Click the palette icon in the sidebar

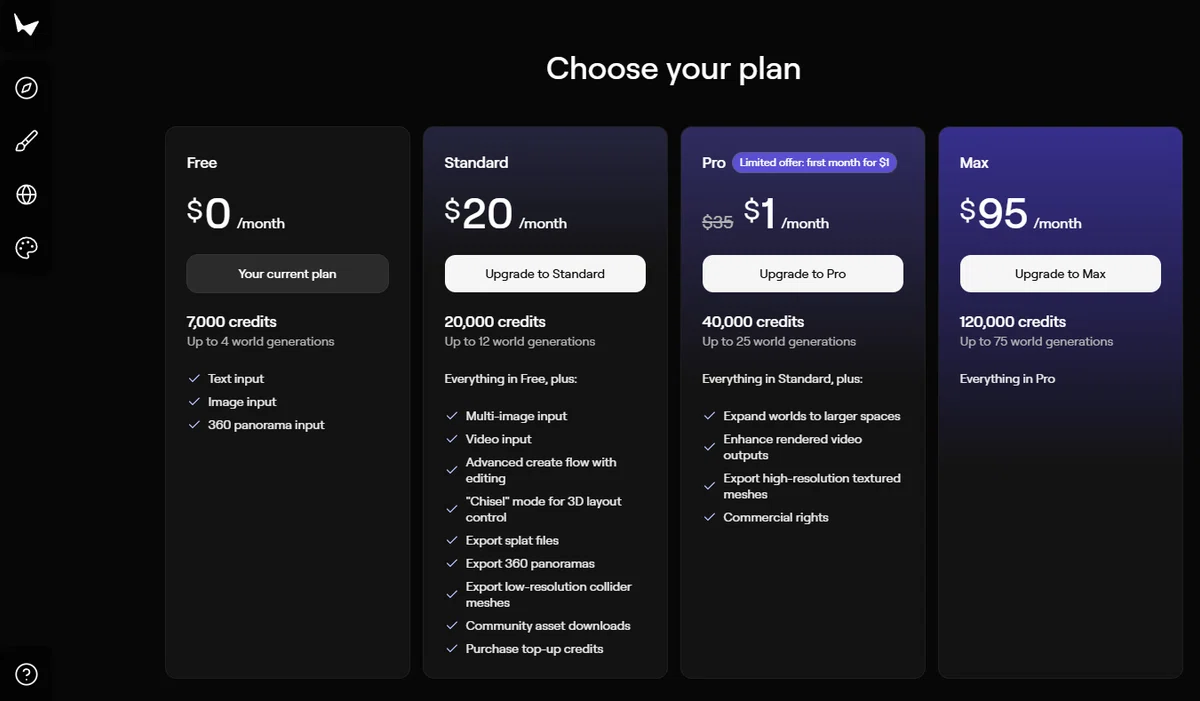click(x=27, y=248)
